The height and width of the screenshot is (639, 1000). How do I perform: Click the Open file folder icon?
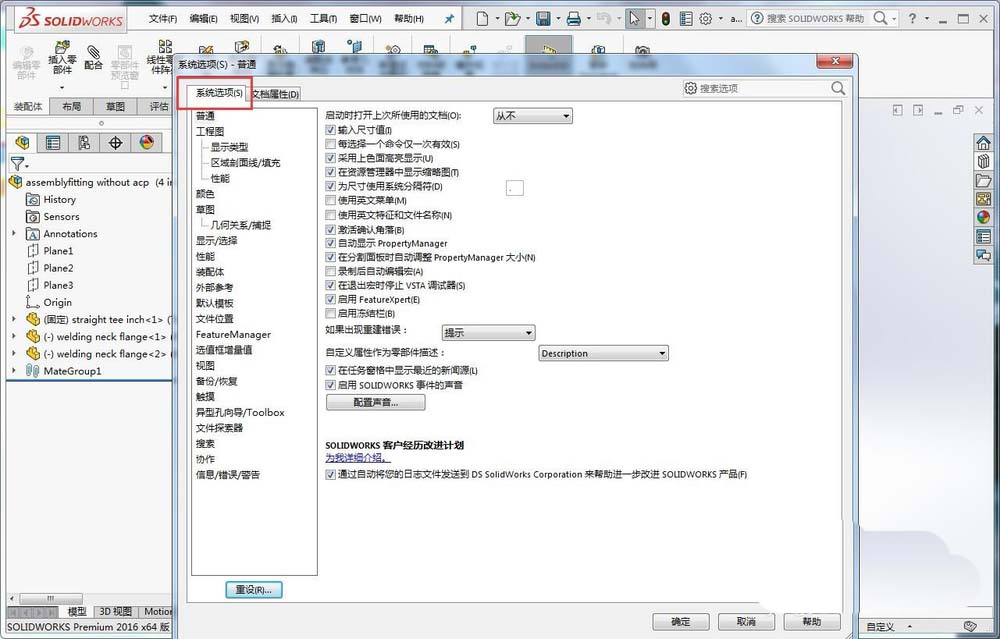tap(512, 19)
